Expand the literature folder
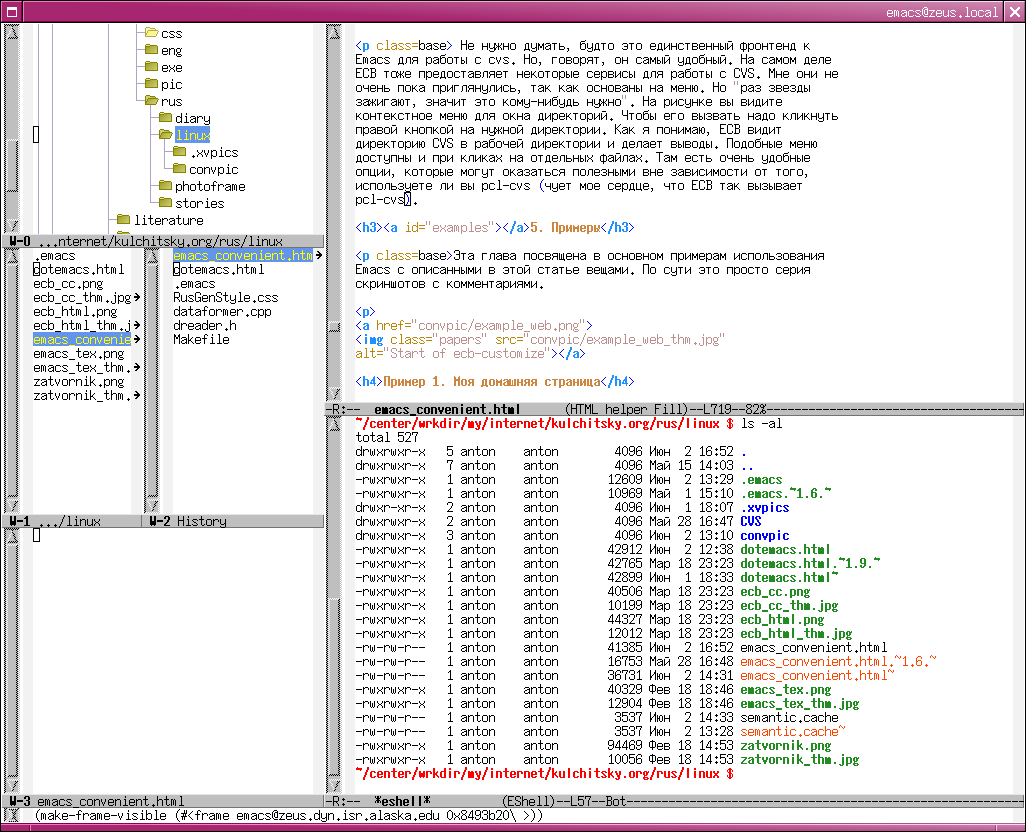The image size is (1026, 832). tap(123, 220)
